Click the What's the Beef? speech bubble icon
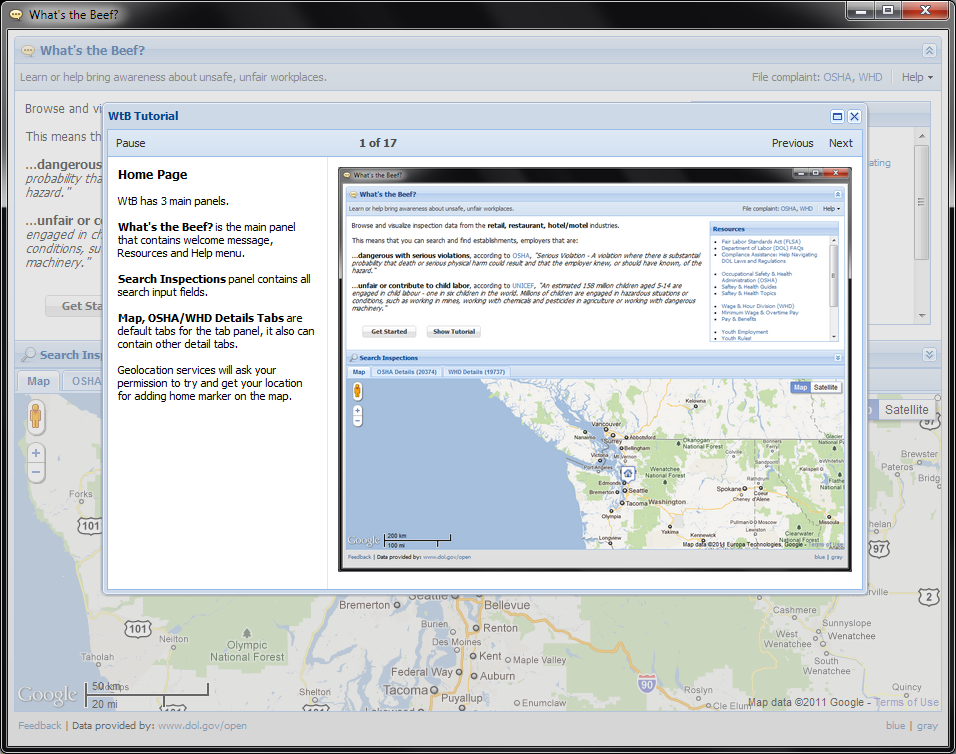The width and height of the screenshot is (956, 754). click(x=28, y=51)
